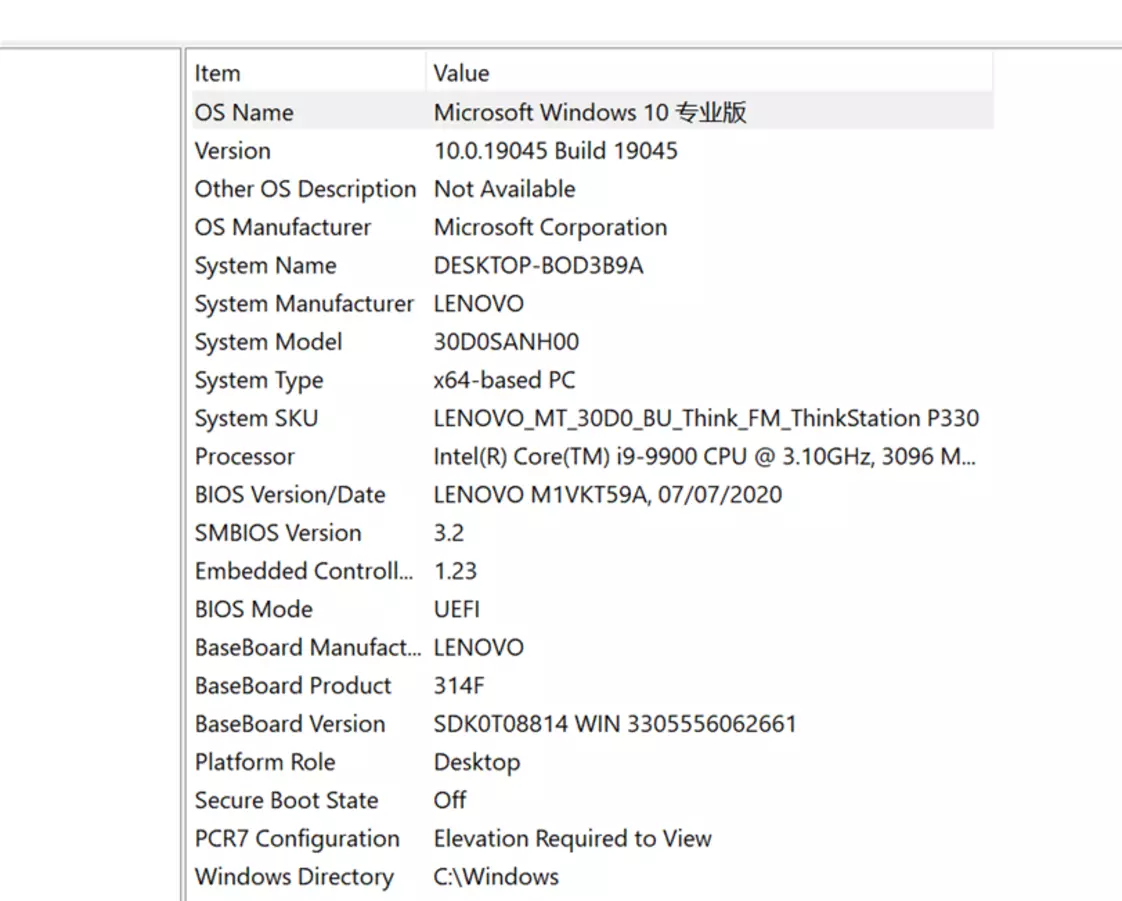Highlight the Other OS Description row
This screenshot has height=901, width=1122.
(x=305, y=189)
